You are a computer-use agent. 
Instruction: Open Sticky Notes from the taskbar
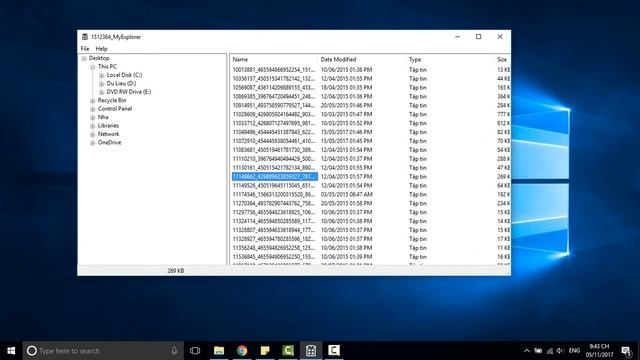click(265, 351)
